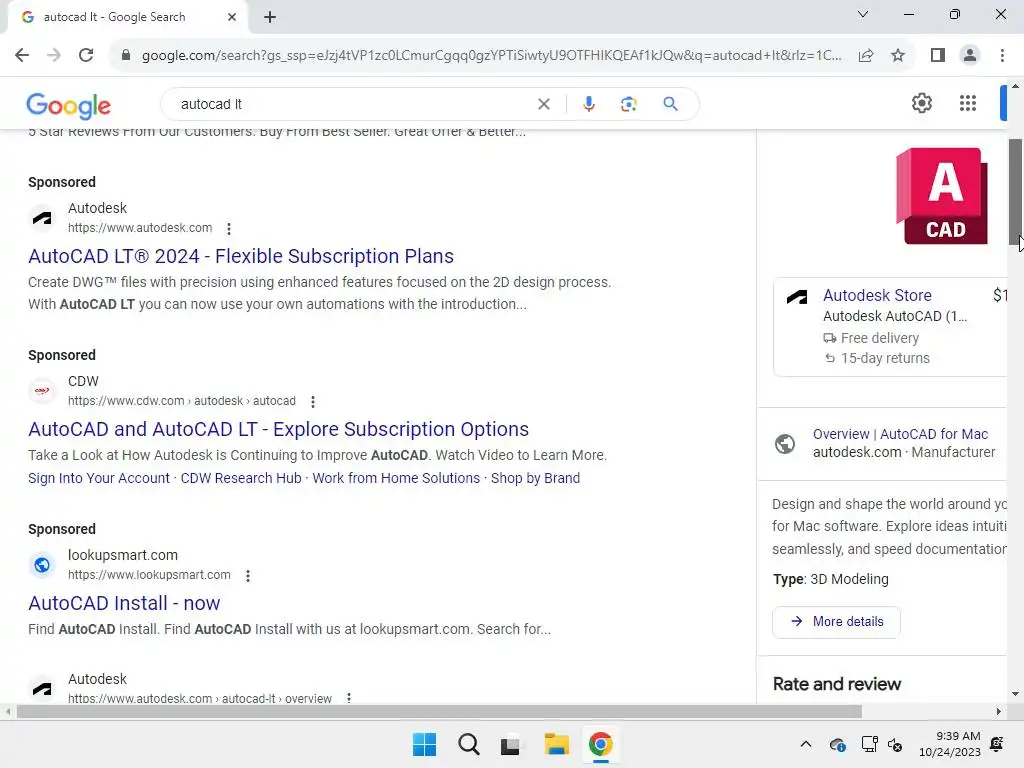Follow the Shop by Brand sitelink

tap(535, 478)
